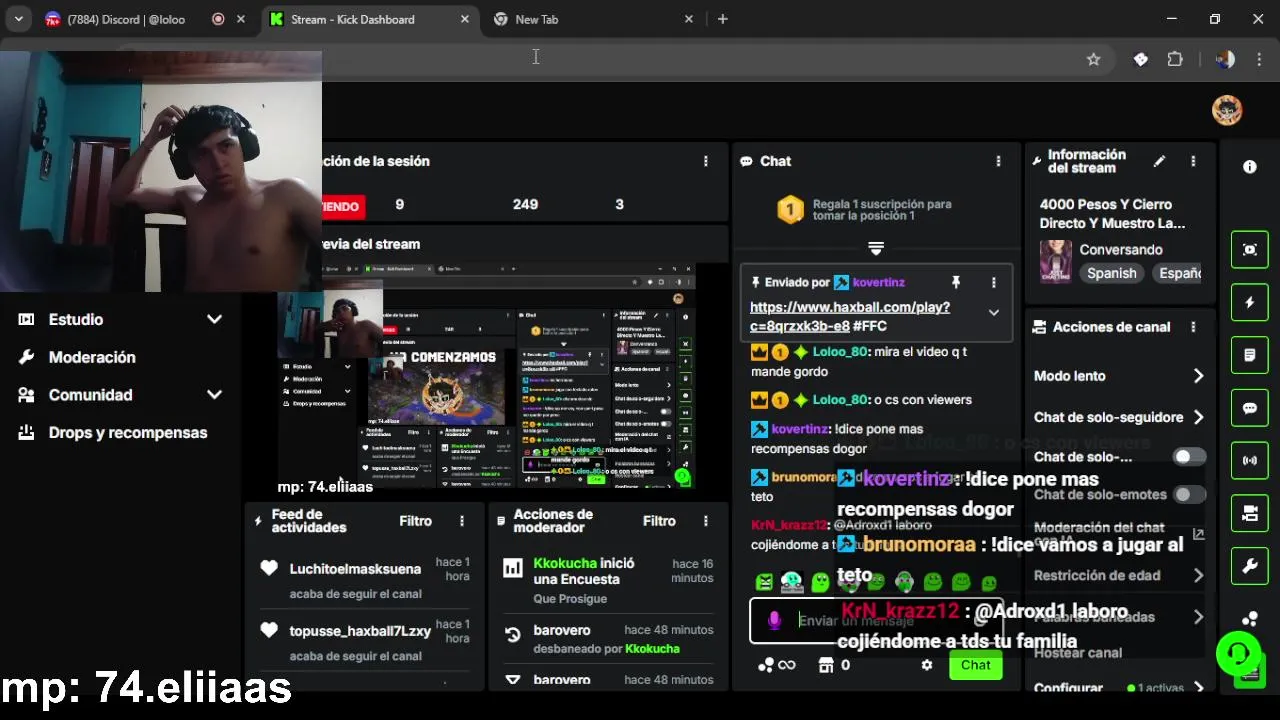Image resolution: width=1280 pixels, height=720 pixels.
Task: Edit stream info with pencil icon
Action: (1159, 161)
